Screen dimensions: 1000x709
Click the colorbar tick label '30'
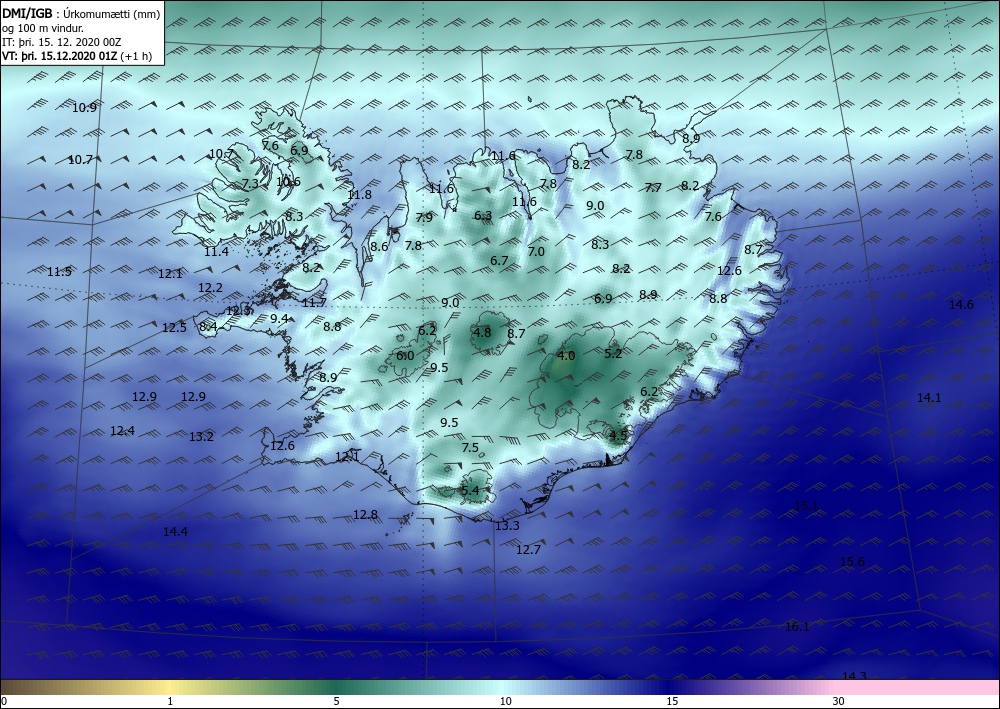pos(839,702)
